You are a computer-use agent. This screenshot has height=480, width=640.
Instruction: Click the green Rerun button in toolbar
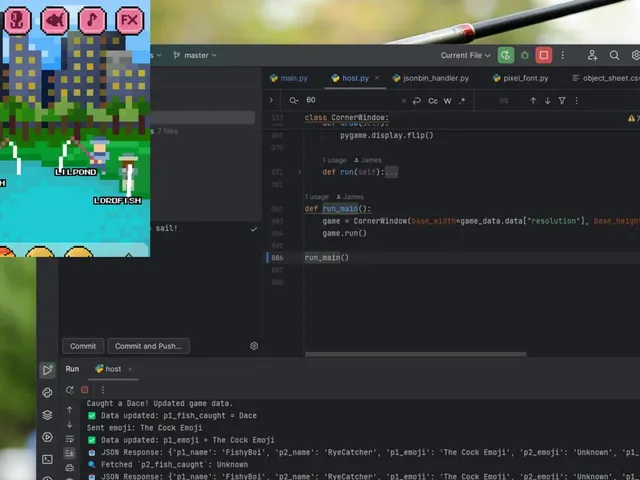tap(505, 55)
